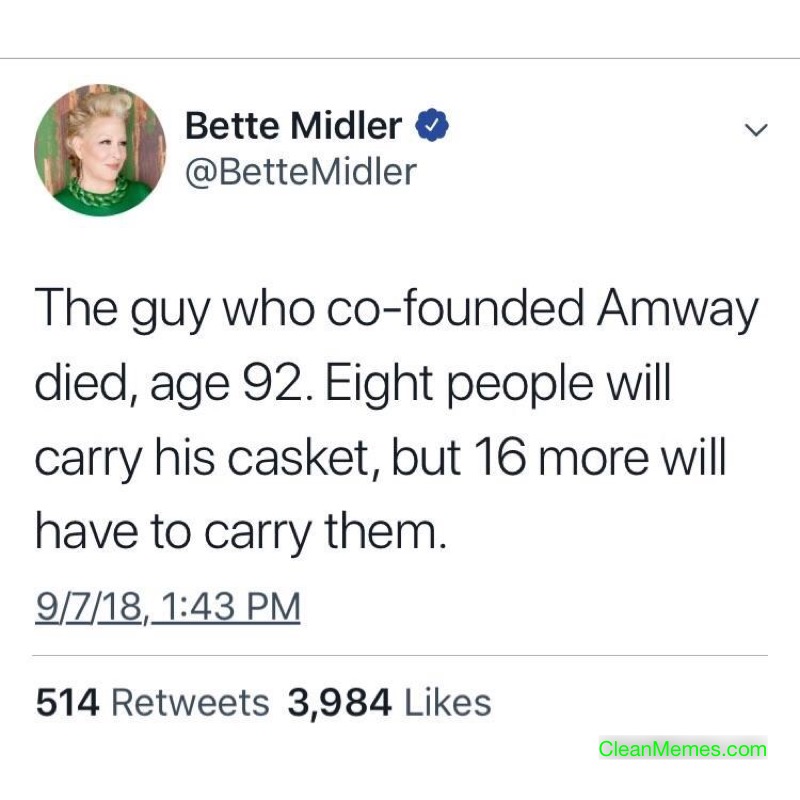Viewport: 800px width, 800px height.
Task: Open the Bette Midler display name
Action: tap(294, 126)
